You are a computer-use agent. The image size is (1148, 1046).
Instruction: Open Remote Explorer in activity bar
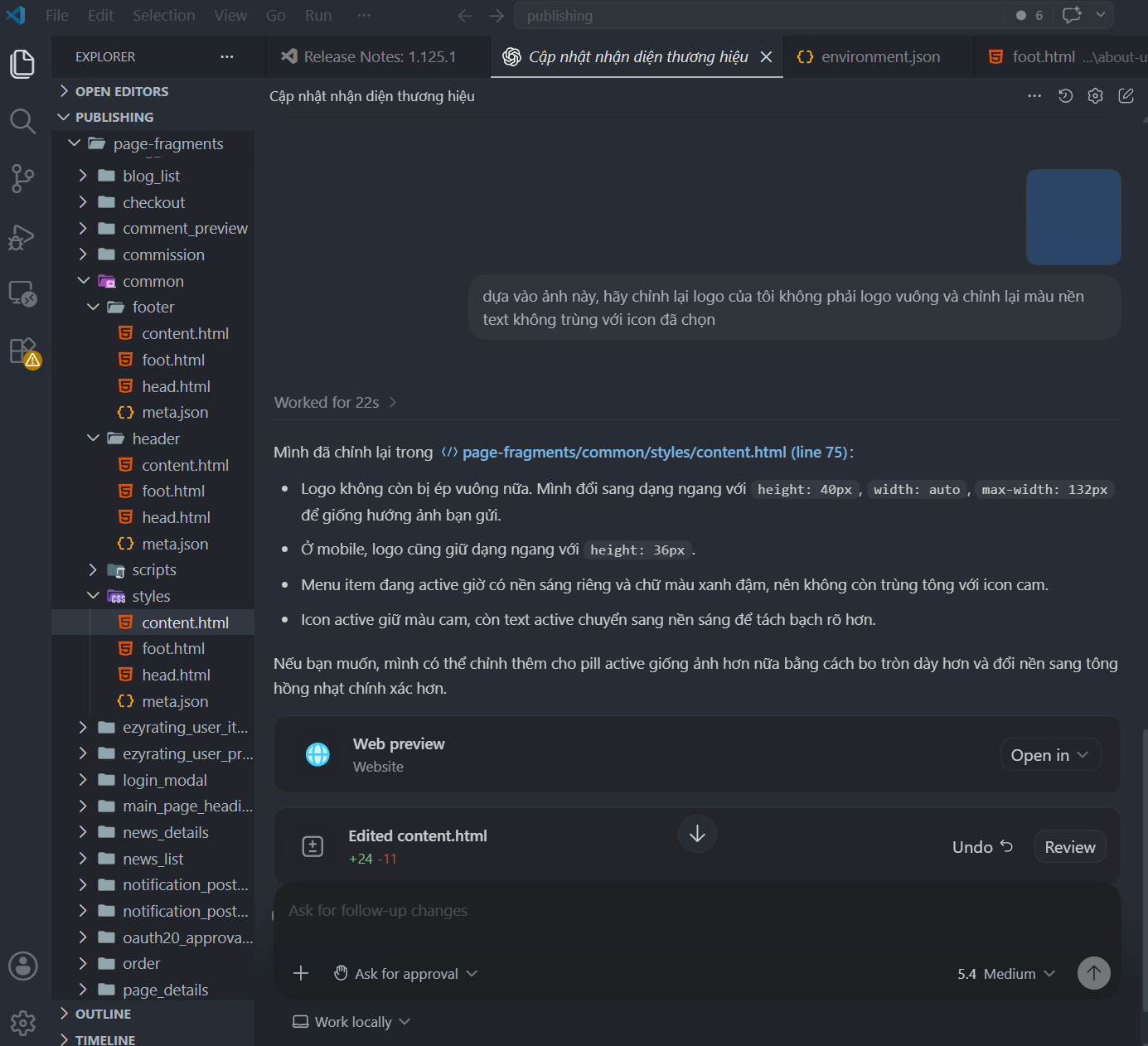22,293
